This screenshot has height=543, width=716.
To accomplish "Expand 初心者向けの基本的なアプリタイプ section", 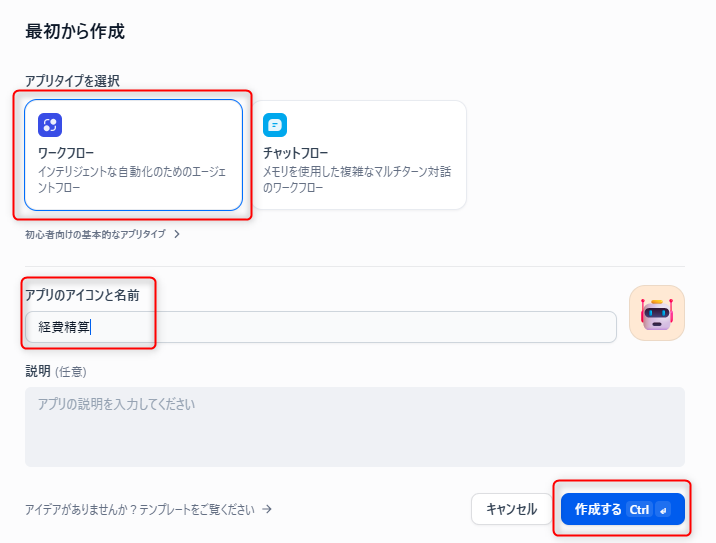I will [95, 234].
